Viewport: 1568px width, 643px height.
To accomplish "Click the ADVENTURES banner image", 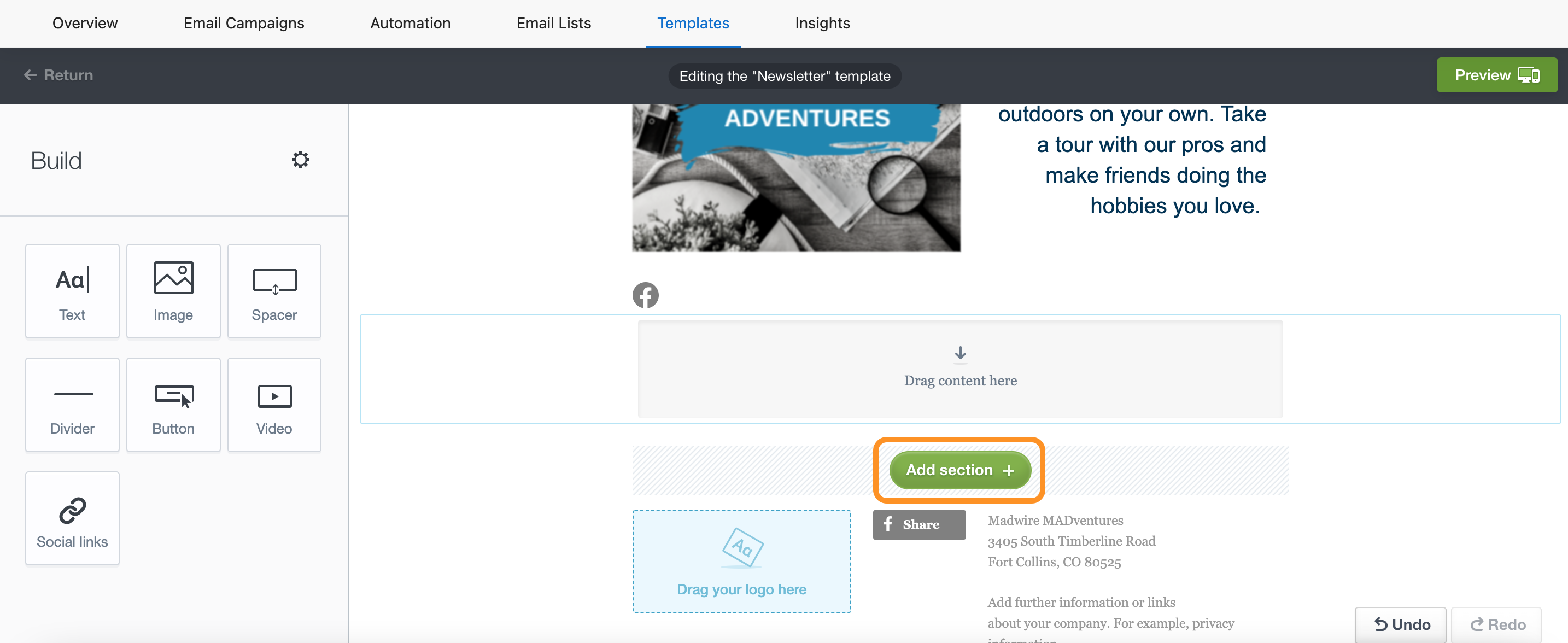I will 795,177.
